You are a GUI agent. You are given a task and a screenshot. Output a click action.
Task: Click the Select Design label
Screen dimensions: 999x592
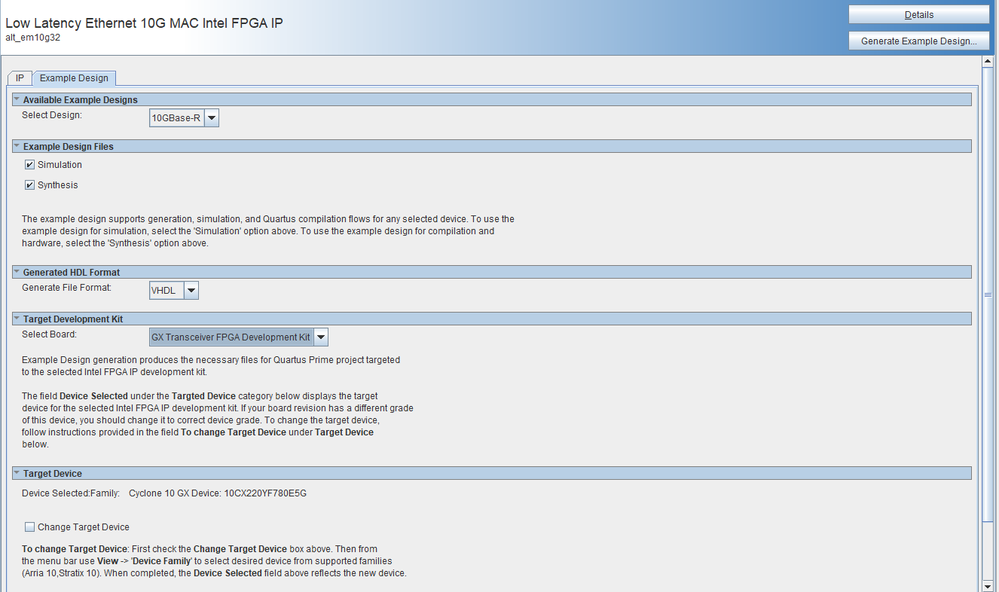click(52, 115)
